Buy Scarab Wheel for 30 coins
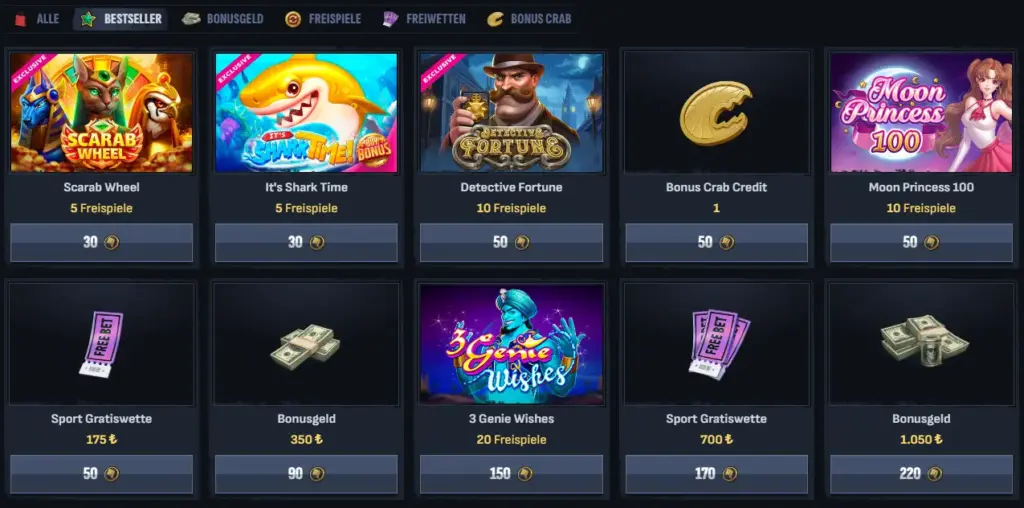This screenshot has height=508, width=1024. tap(101, 242)
